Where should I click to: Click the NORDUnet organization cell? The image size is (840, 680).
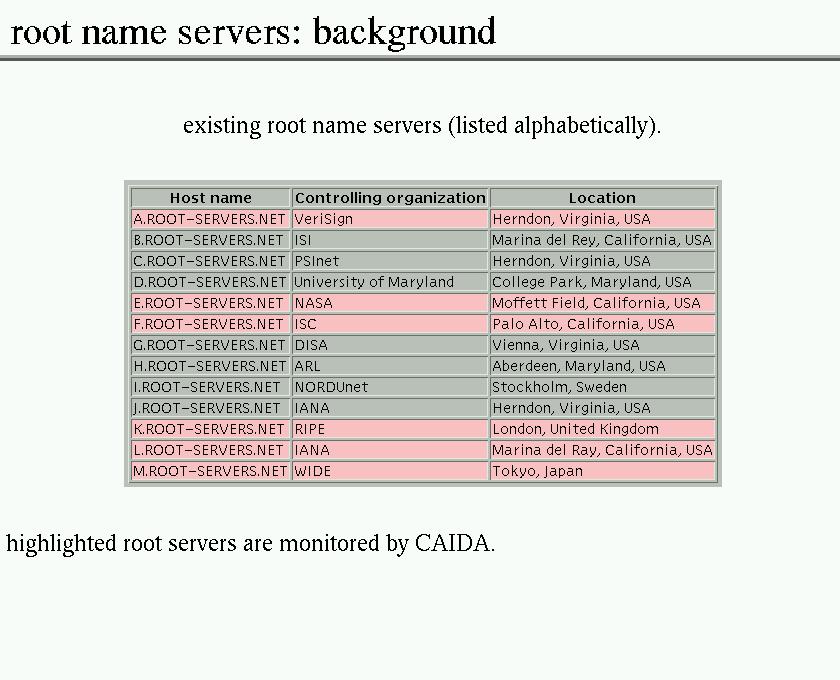pos(390,387)
